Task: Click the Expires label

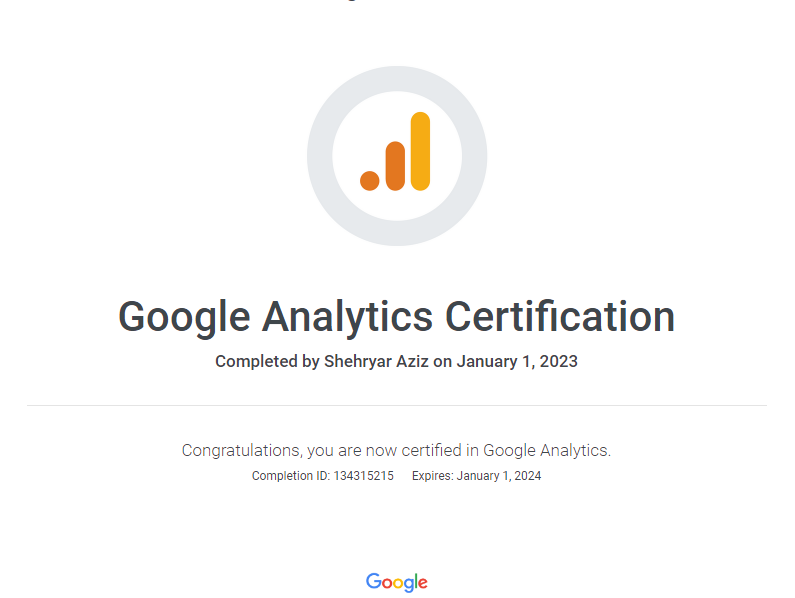Action: point(432,476)
